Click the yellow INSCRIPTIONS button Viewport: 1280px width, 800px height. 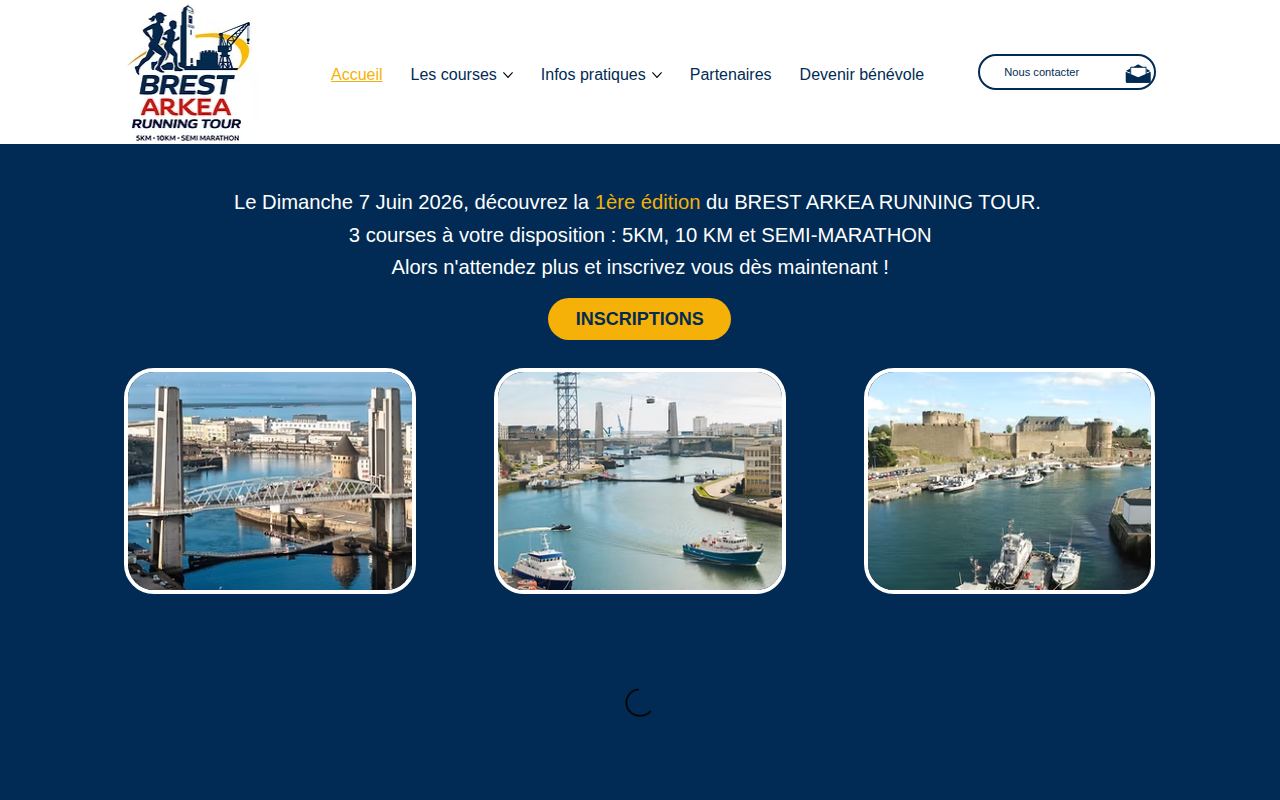pyautogui.click(x=639, y=319)
